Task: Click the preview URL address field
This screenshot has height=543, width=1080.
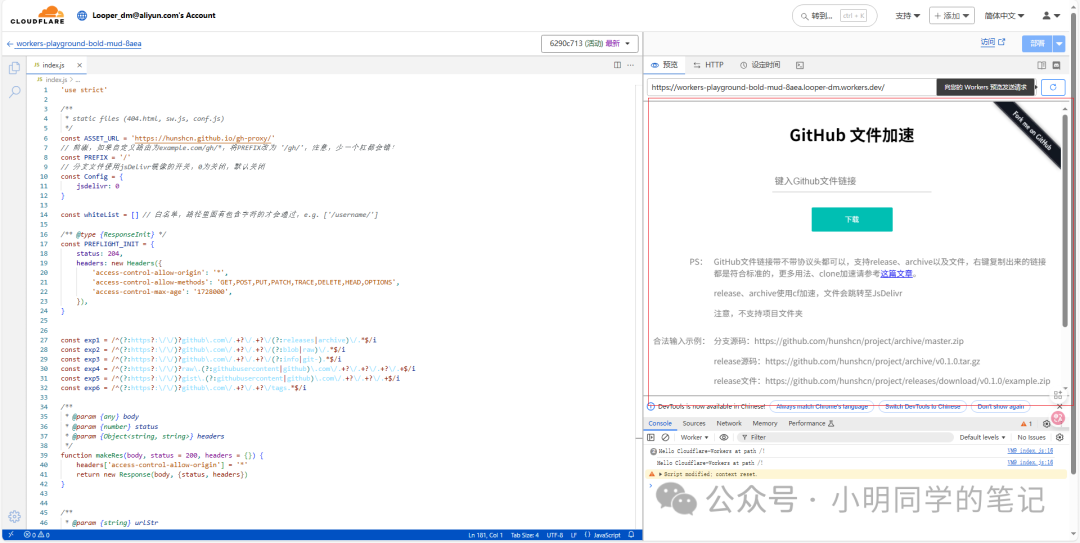Action: pos(792,88)
